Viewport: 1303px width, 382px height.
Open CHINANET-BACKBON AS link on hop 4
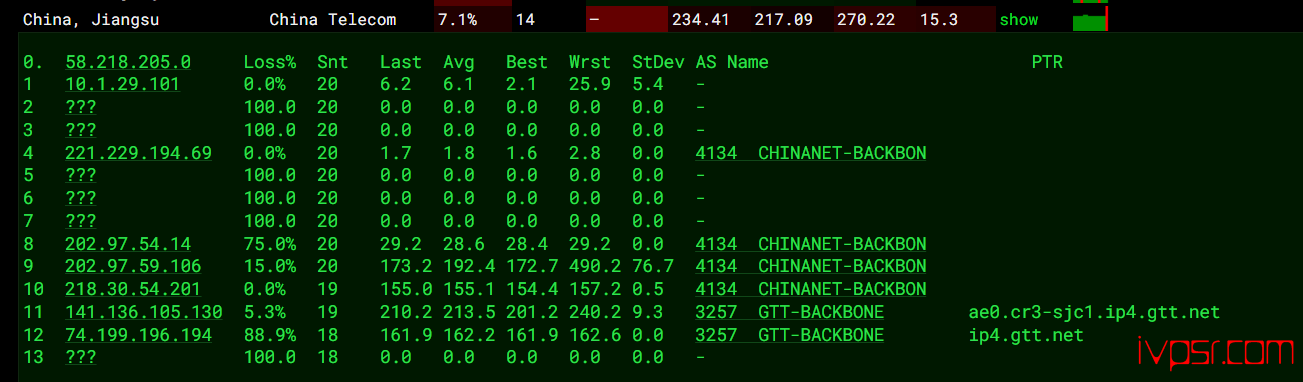point(811,153)
